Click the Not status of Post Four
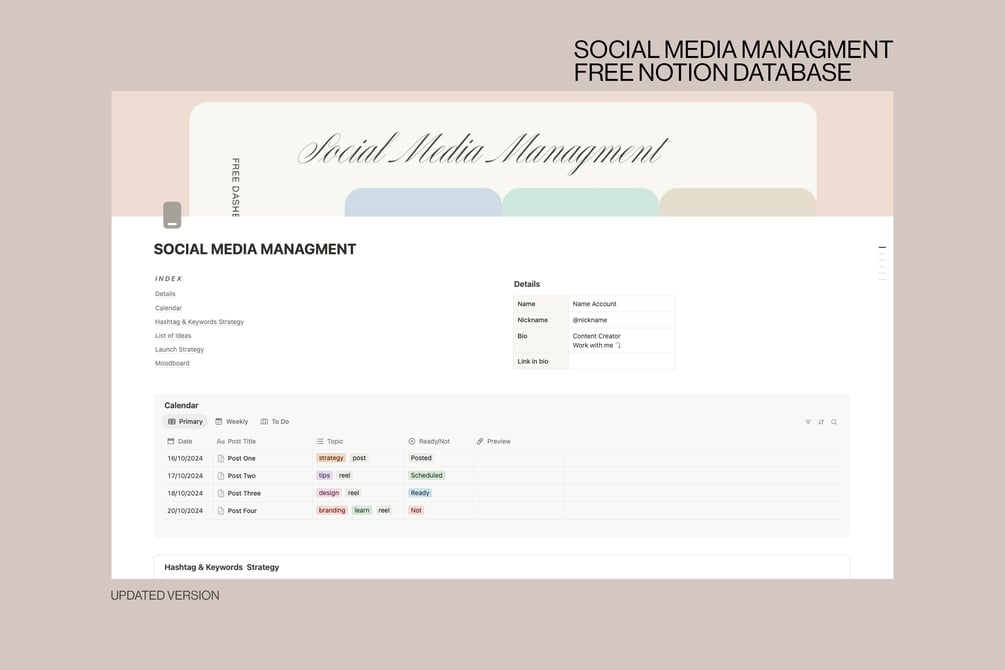 (x=416, y=510)
